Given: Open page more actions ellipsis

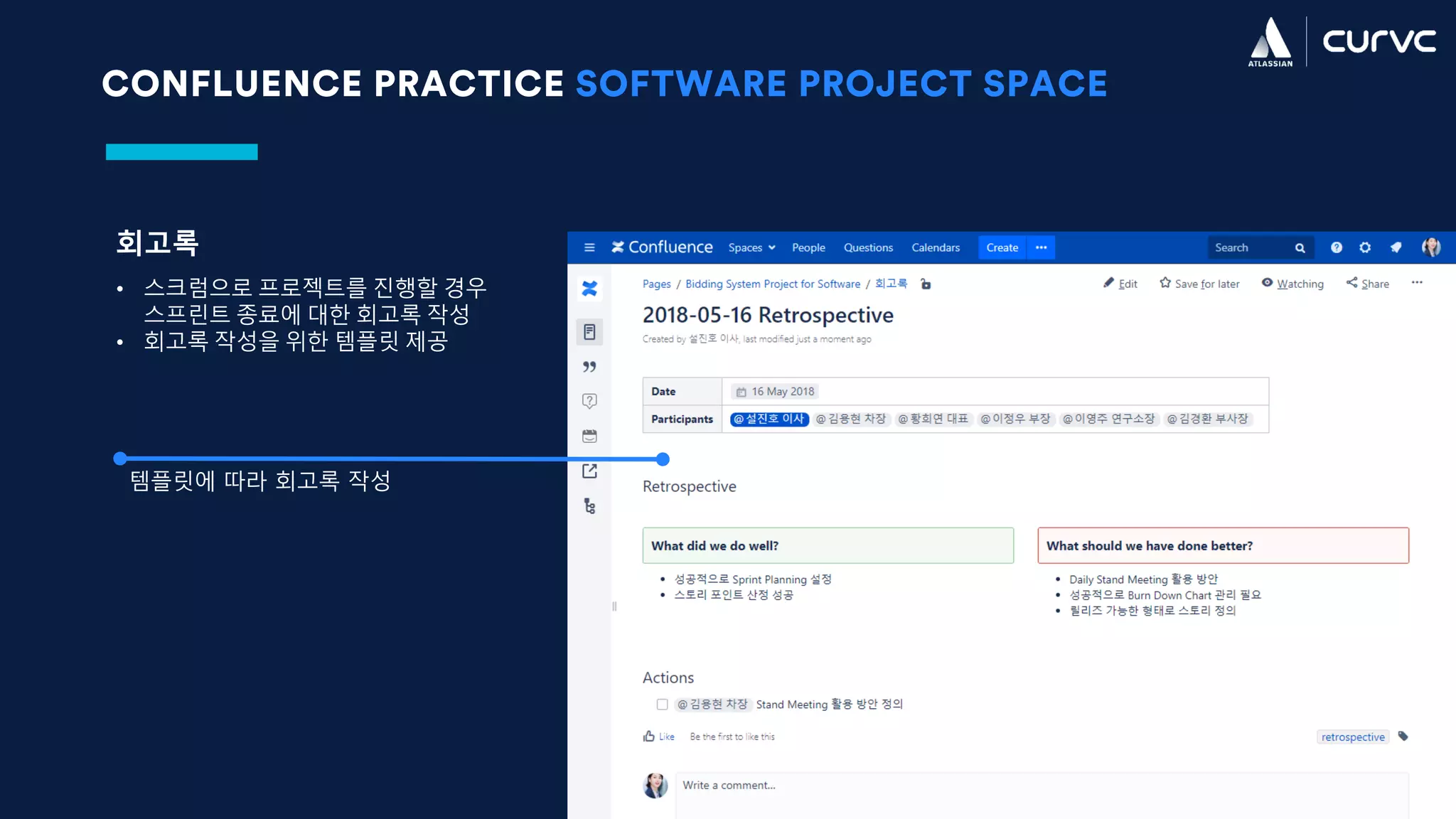Looking at the screenshot, I should click(1417, 282).
